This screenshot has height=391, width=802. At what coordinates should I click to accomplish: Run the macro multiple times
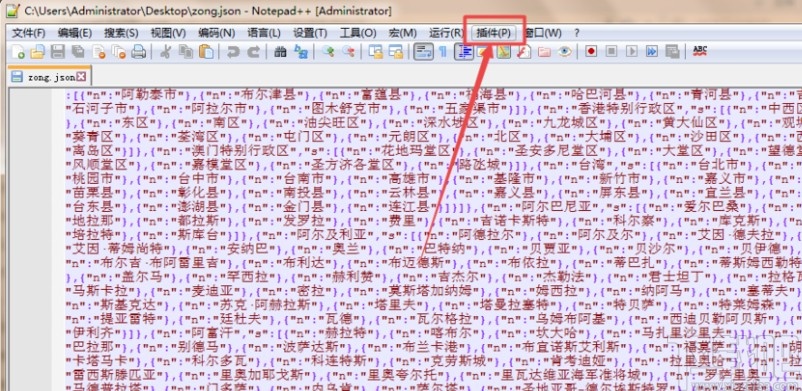pyautogui.click(x=652, y=51)
